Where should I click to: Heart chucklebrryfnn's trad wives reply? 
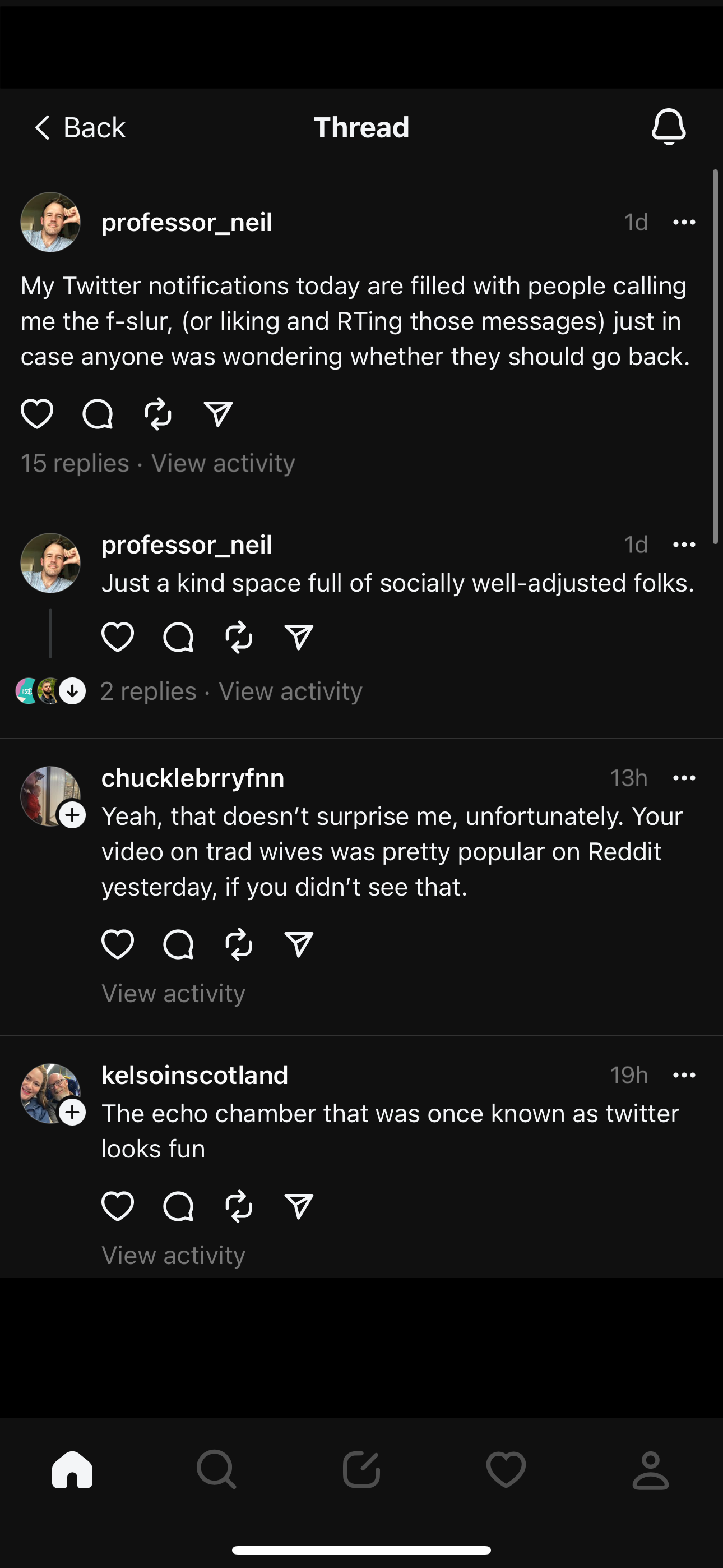pos(118,944)
